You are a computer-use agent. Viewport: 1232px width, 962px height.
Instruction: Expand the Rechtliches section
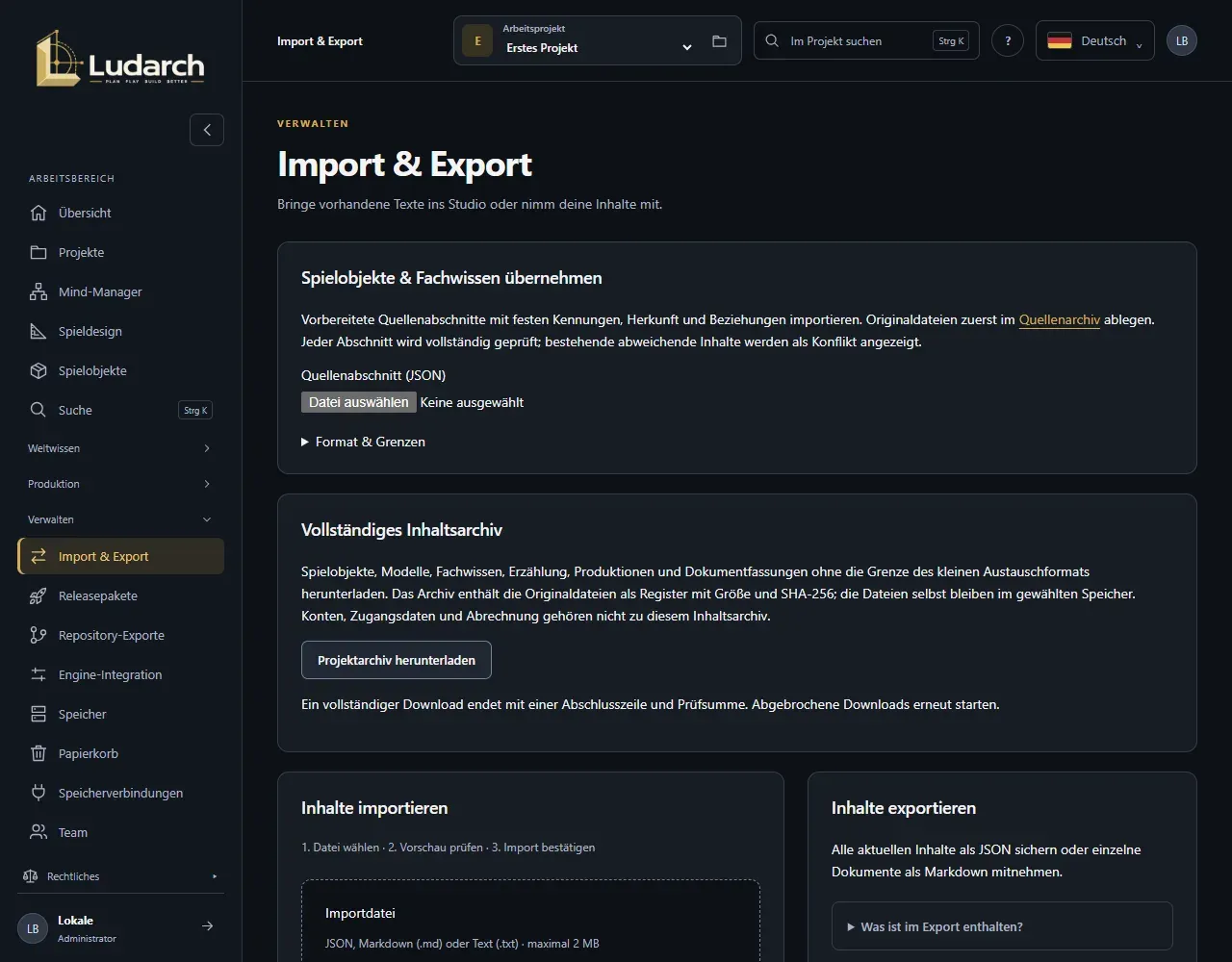121,876
